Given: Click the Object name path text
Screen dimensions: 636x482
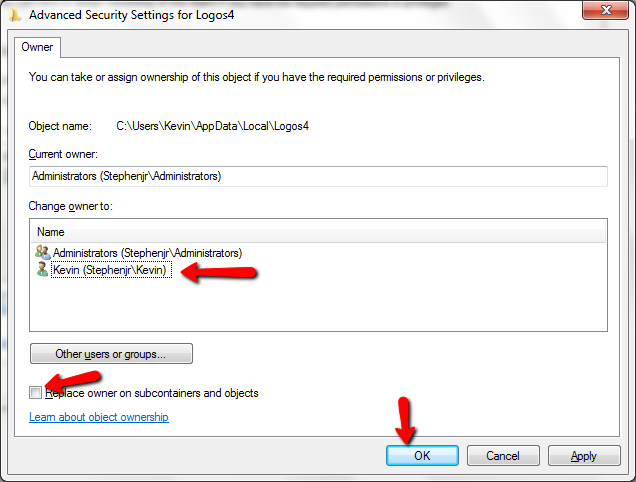Looking at the screenshot, I should pos(213,126).
